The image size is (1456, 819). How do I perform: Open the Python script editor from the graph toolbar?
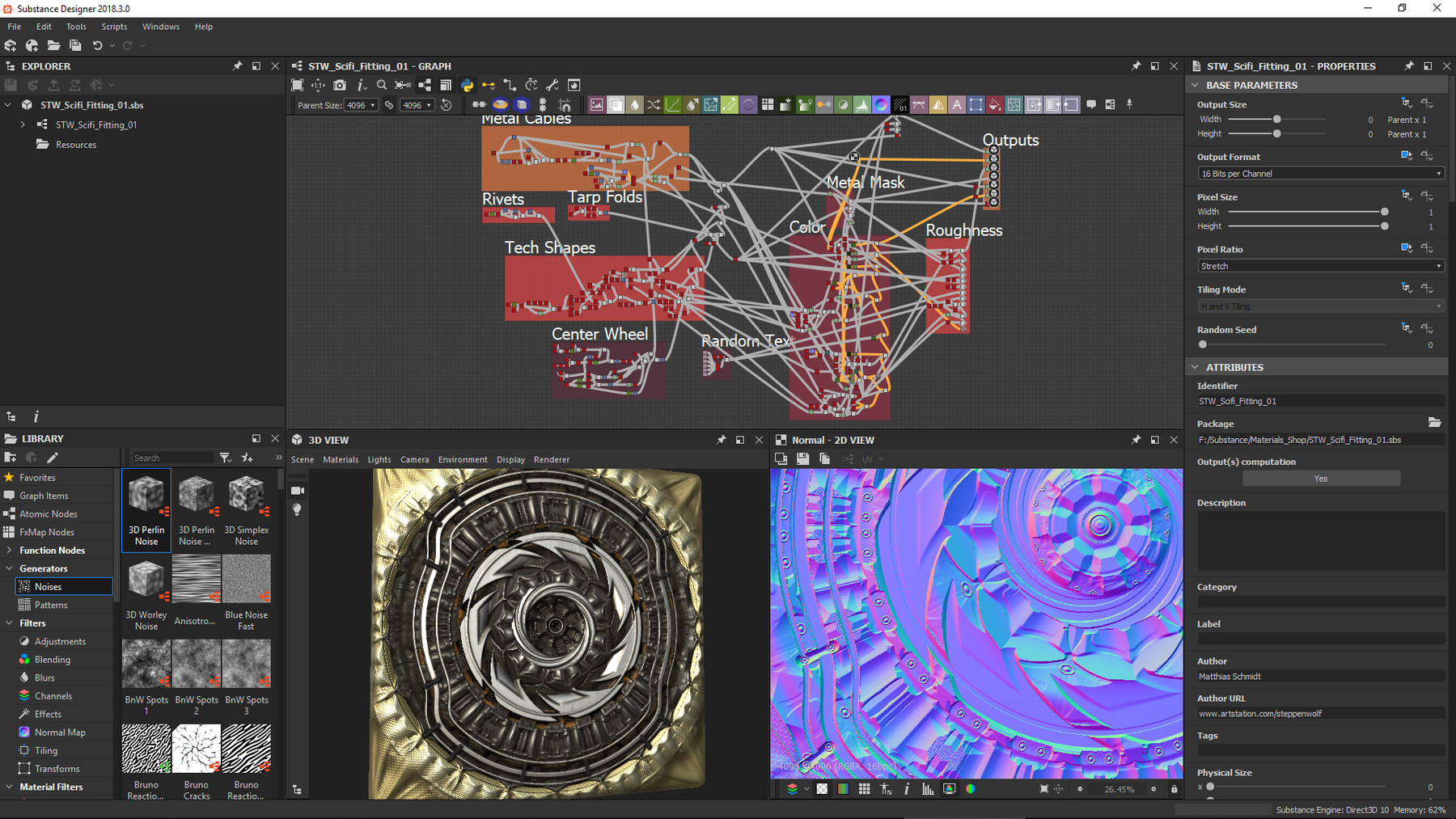[x=468, y=85]
